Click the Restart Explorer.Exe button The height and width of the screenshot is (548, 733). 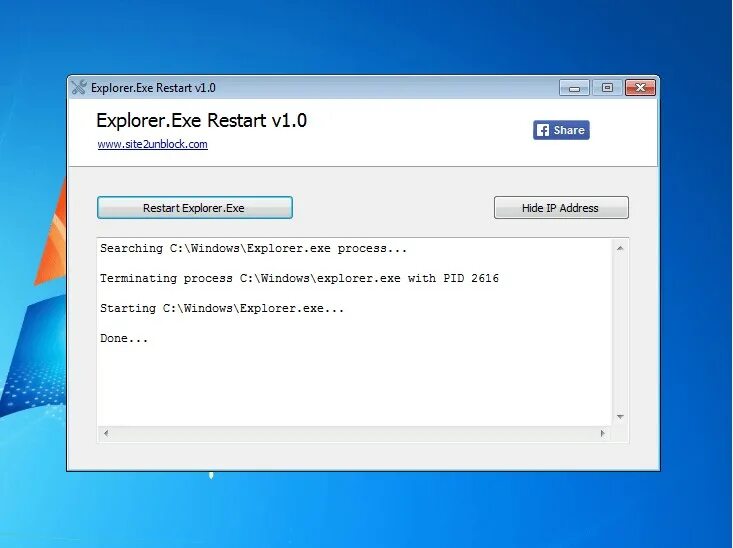195,208
